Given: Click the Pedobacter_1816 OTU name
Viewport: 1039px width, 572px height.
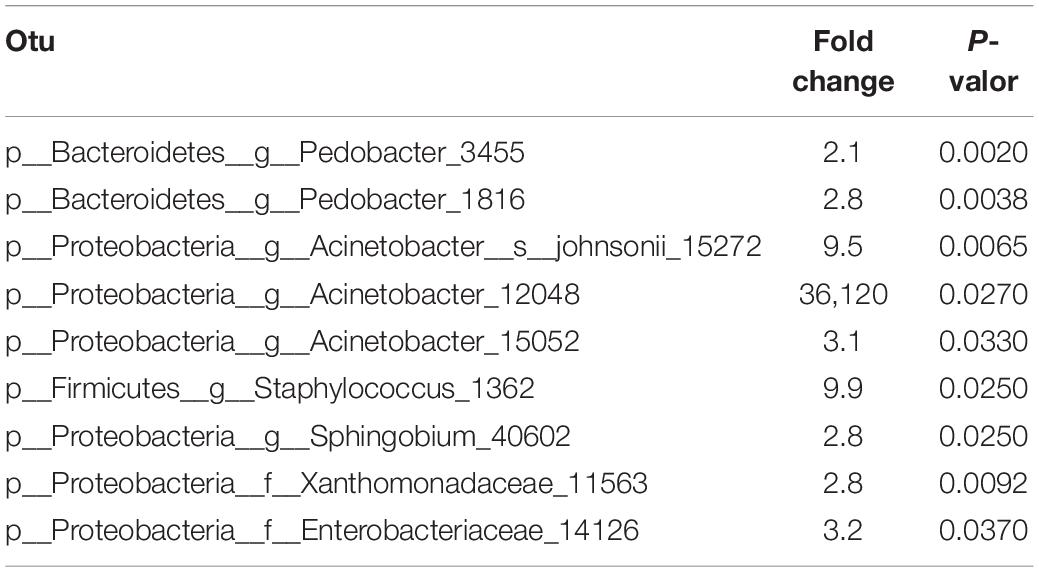Looking at the screenshot, I should [x=265, y=200].
